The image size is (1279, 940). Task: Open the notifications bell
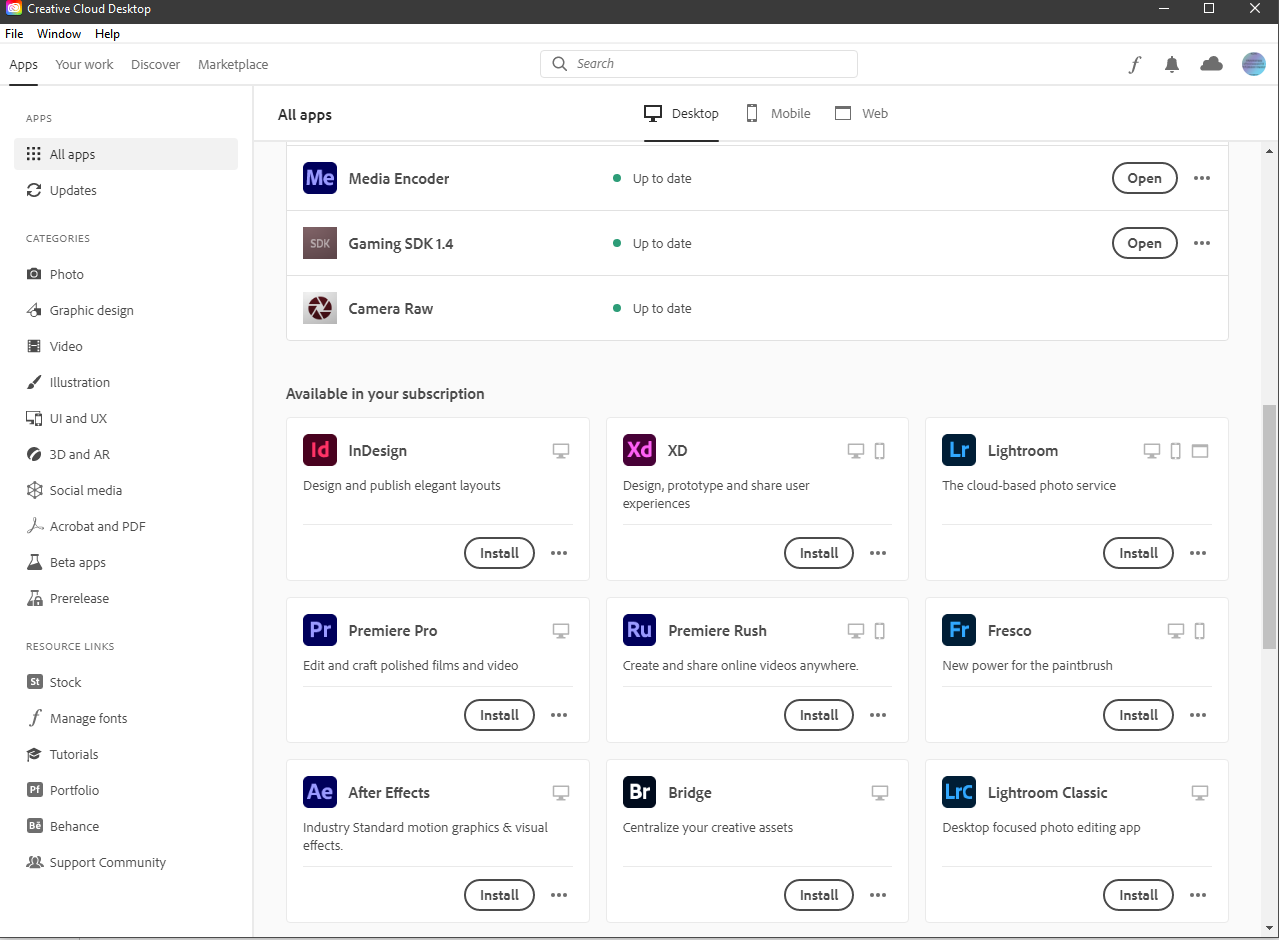tap(1171, 63)
